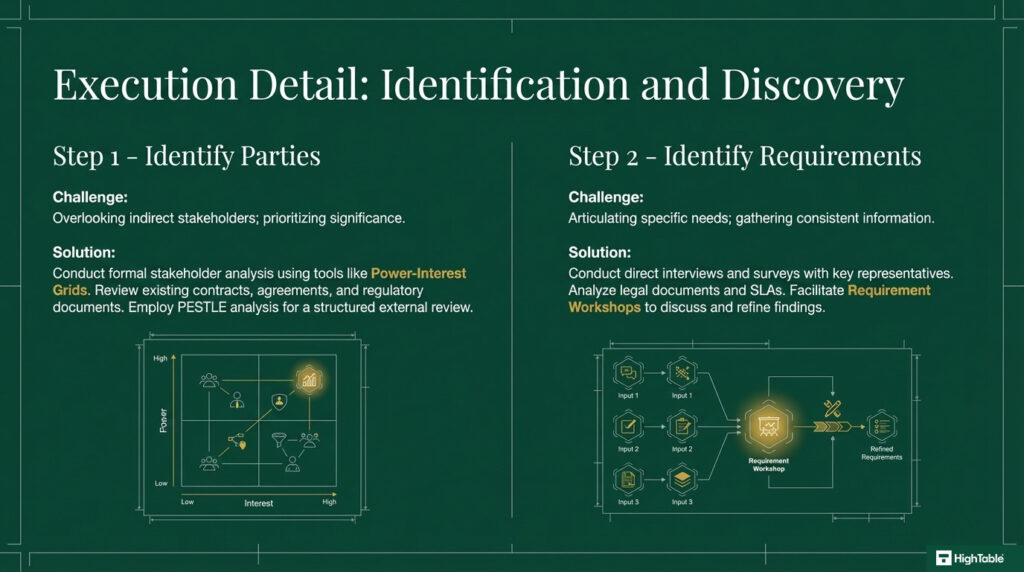Select the line 'Articulating specific needs; gathering consistent information.'
Viewport: 1024px width, 572px height.
pyautogui.click(x=751, y=218)
